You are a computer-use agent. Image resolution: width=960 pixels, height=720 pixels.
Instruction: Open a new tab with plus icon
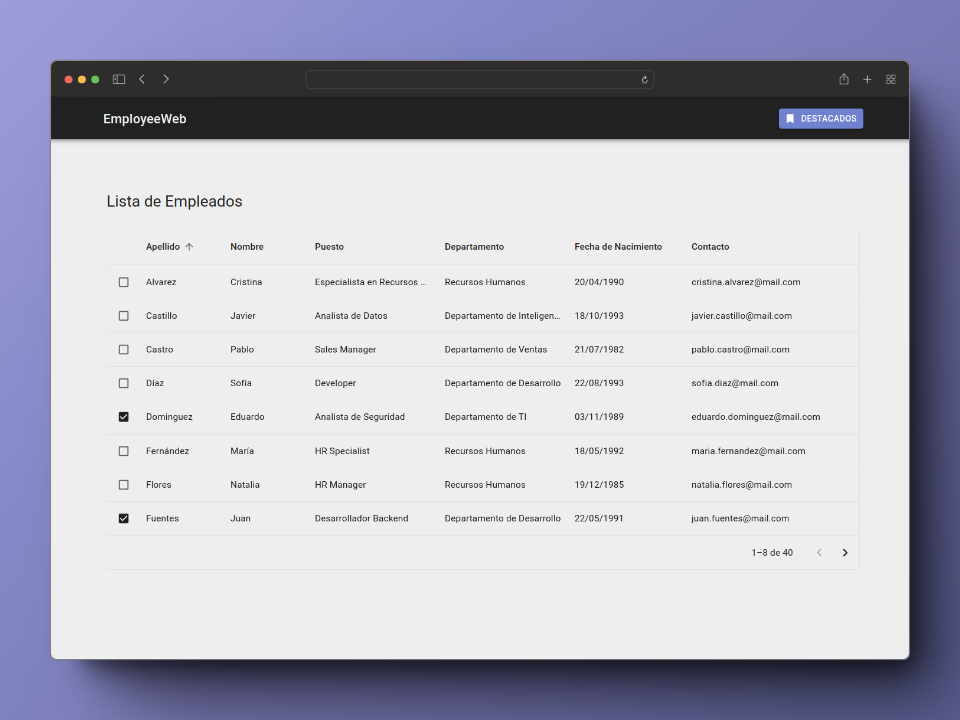pos(867,79)
